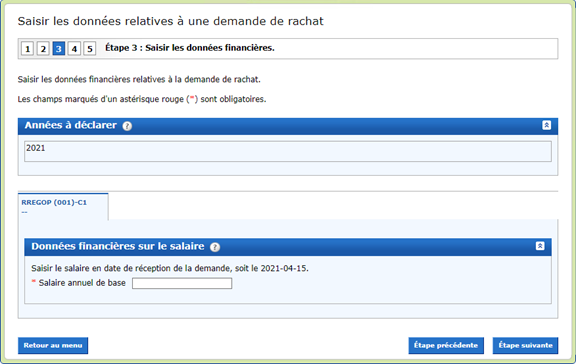576x364 pixels.
Task: Jump to step 4 in the wizard
Action: (74, 48)
